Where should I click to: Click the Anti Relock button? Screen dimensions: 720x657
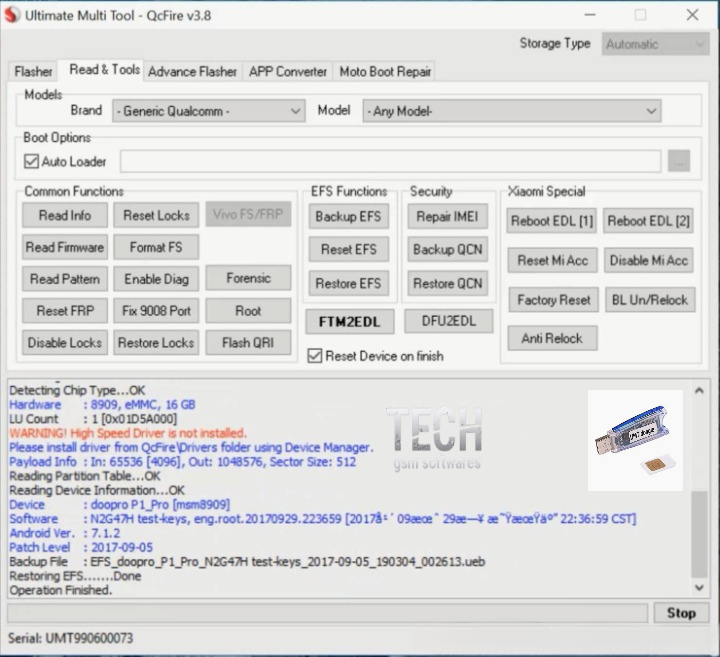(x=552, y=338)
